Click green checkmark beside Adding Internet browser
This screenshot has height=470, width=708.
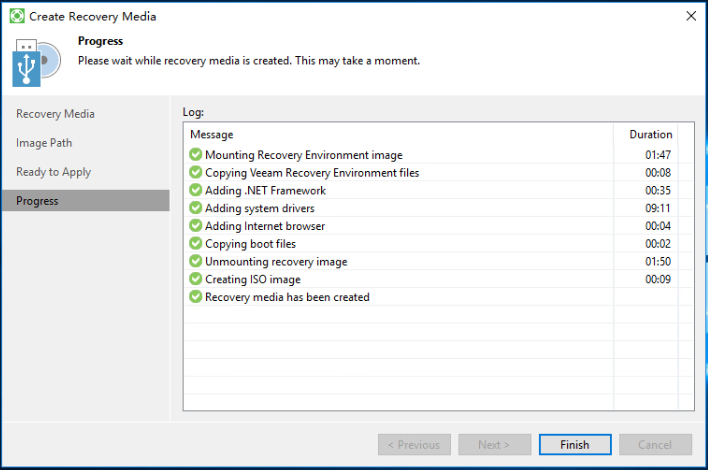tap(196, 226)
